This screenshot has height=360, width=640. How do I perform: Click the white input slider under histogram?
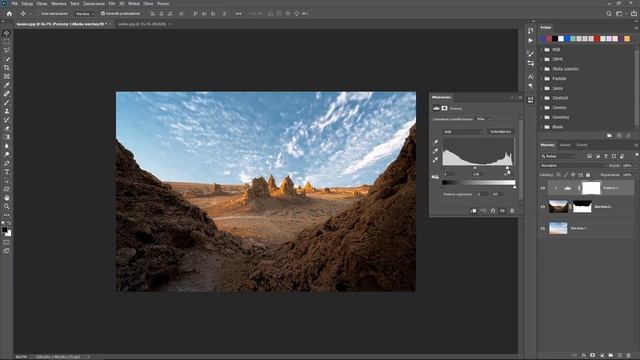(x=507, y=168)
